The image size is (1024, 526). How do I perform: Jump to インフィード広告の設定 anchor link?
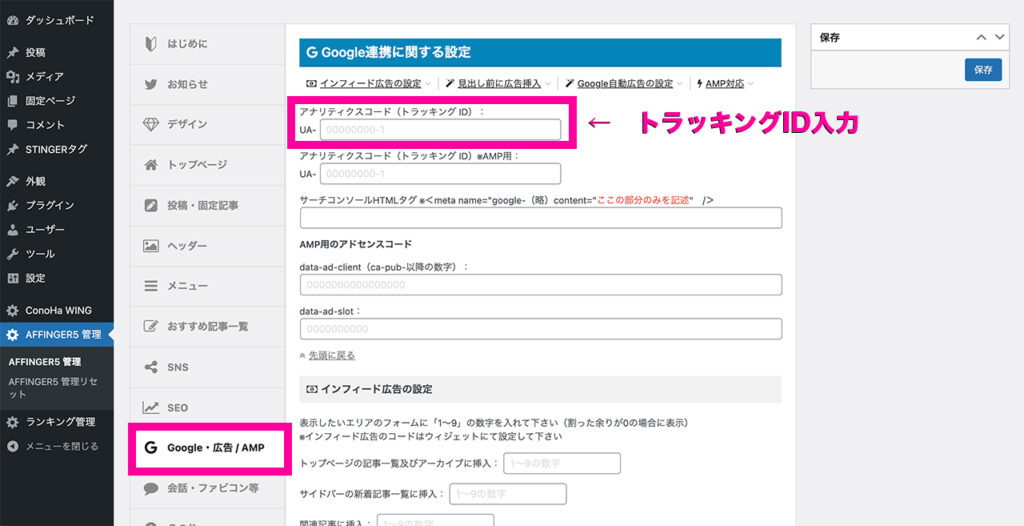[x=371, y=84]
